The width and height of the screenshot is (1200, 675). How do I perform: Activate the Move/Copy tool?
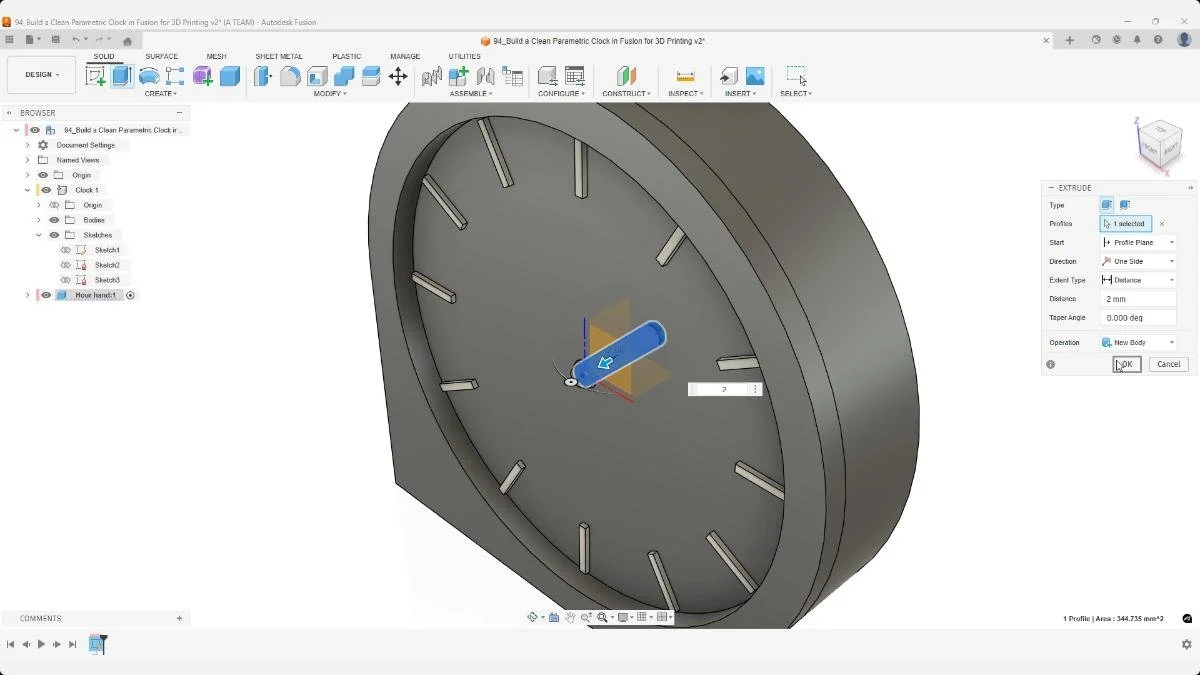[x=399, y=76]
